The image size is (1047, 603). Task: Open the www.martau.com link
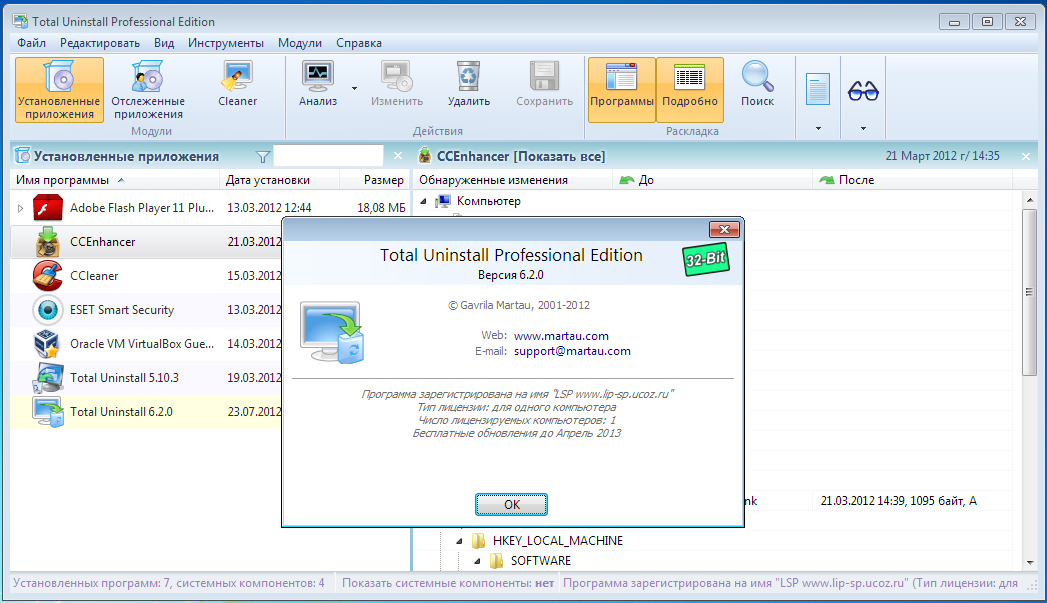[x=561, y=336]
